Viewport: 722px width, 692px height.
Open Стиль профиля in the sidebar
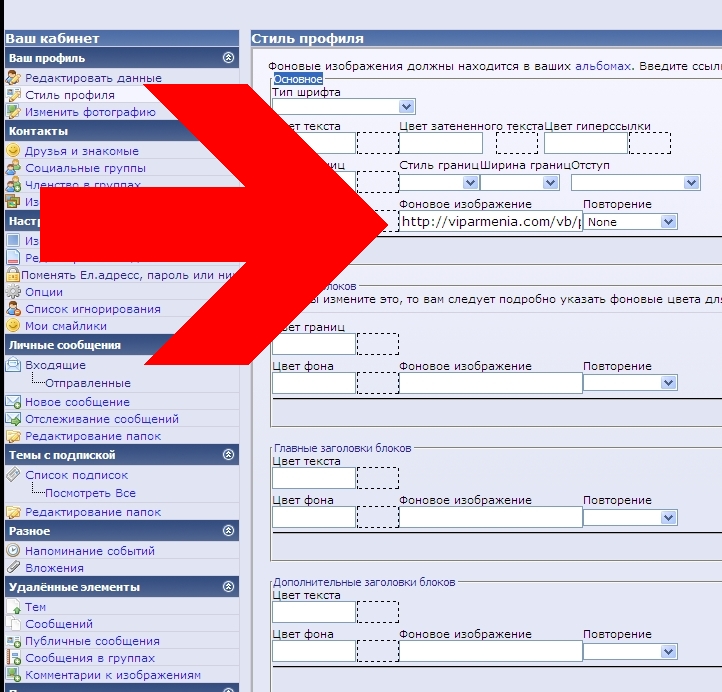click(x=69, y=95)
